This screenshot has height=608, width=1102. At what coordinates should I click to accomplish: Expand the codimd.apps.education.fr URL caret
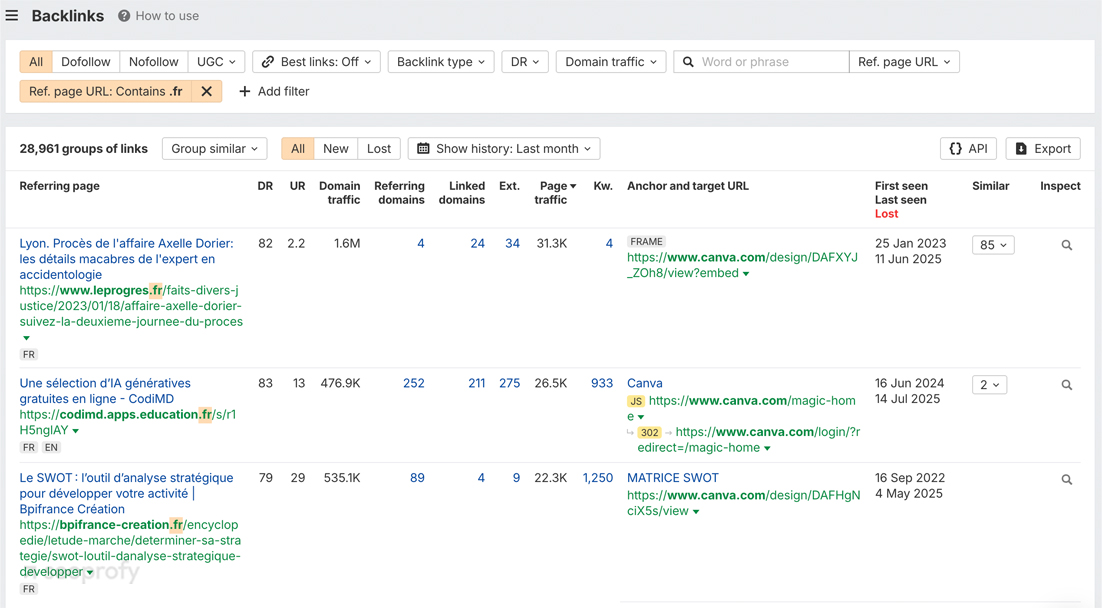76,431
